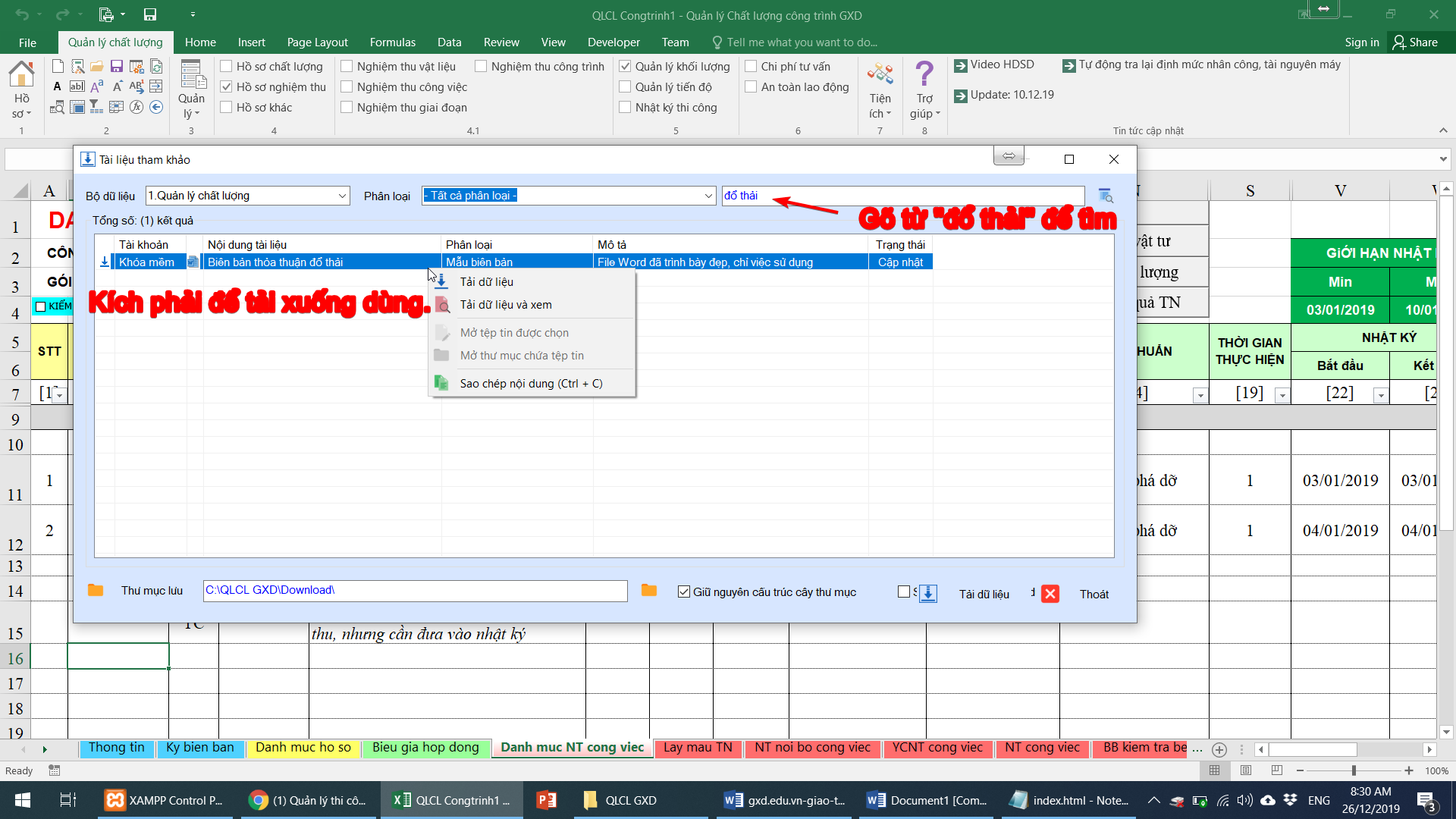Uncheck Giữ nguyên cấu trúc cây thư mục

[x=684, y=591]
